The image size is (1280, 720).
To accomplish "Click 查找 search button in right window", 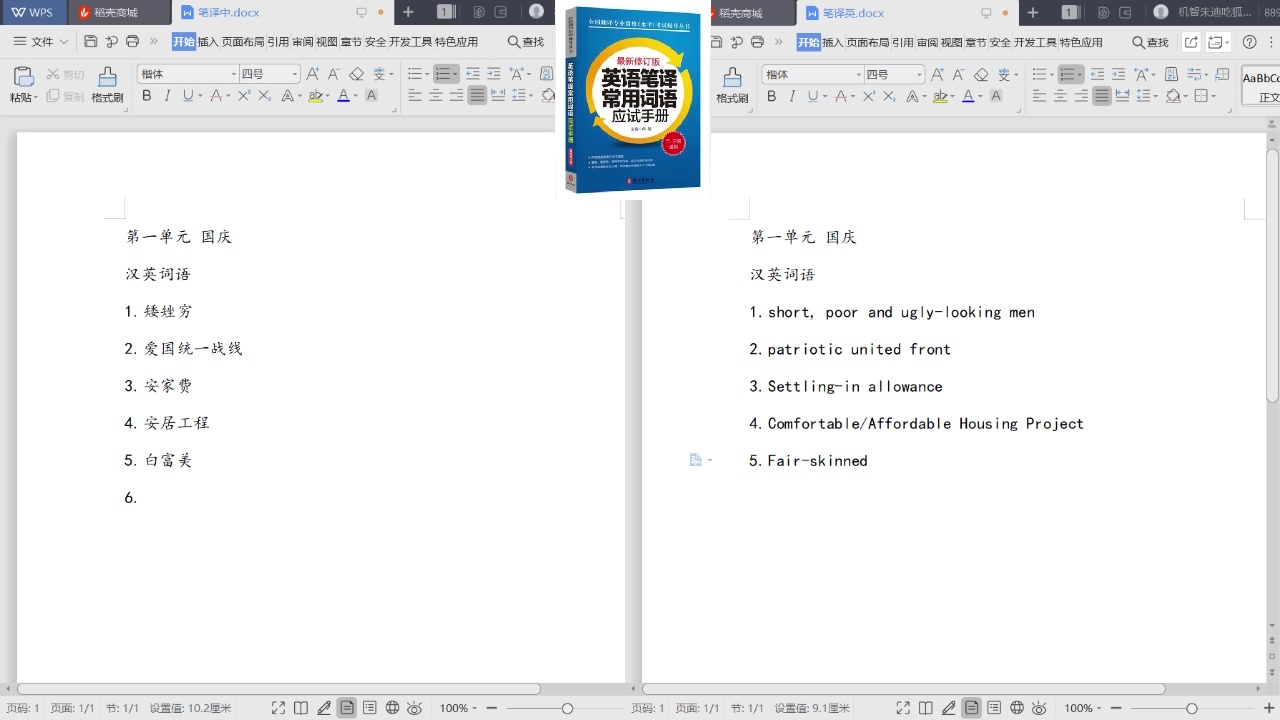I will [x=1150, y=42].
